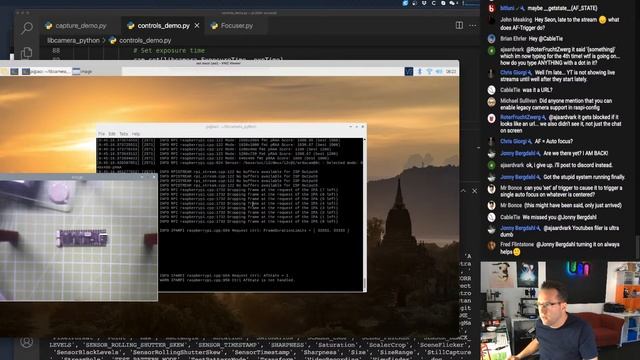
Task: Click the Wi-Fi tray icon in Pi taskbar
Action: (x=429, y=71)
